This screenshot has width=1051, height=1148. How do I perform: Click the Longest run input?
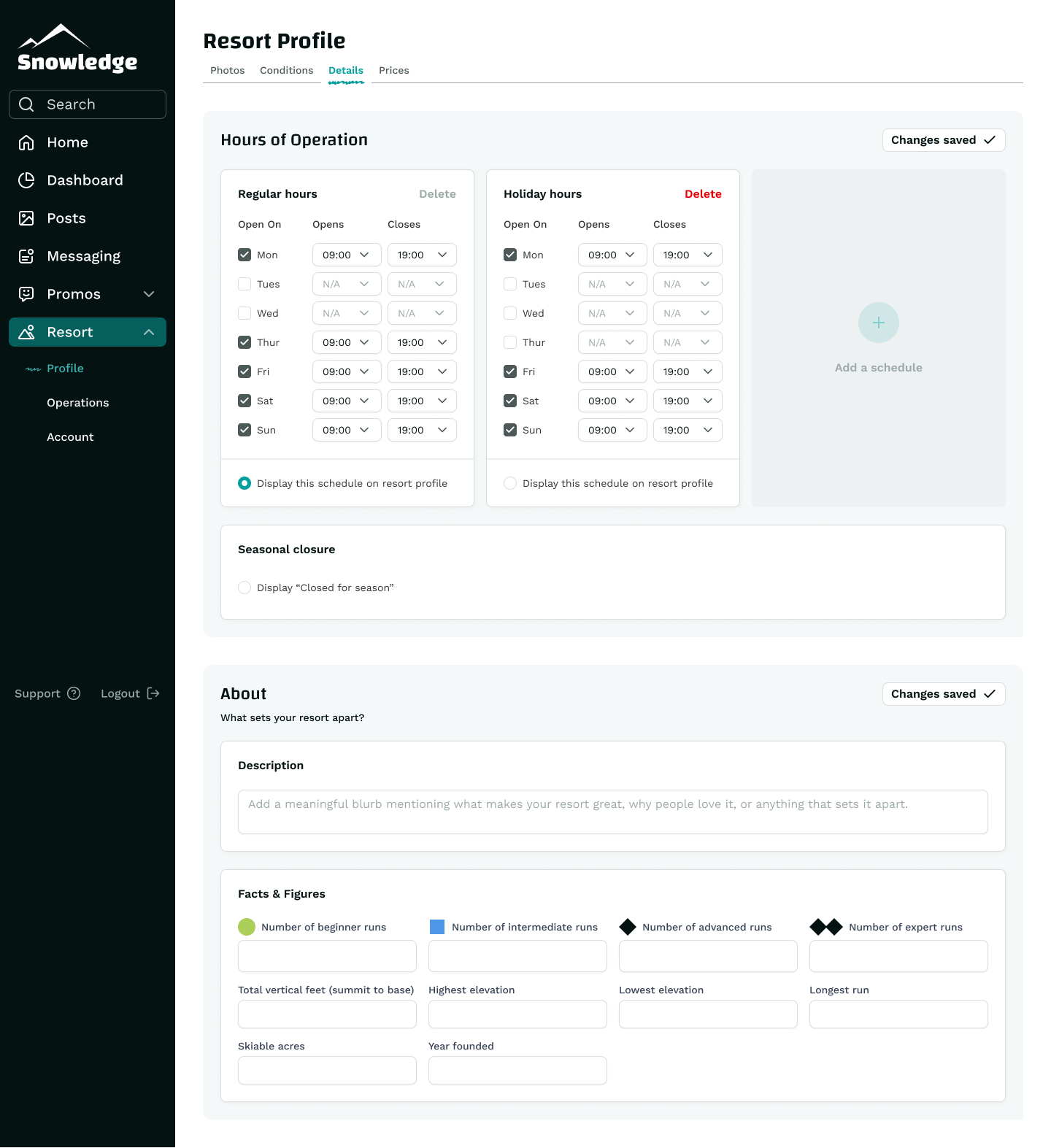coord(898,1014)
